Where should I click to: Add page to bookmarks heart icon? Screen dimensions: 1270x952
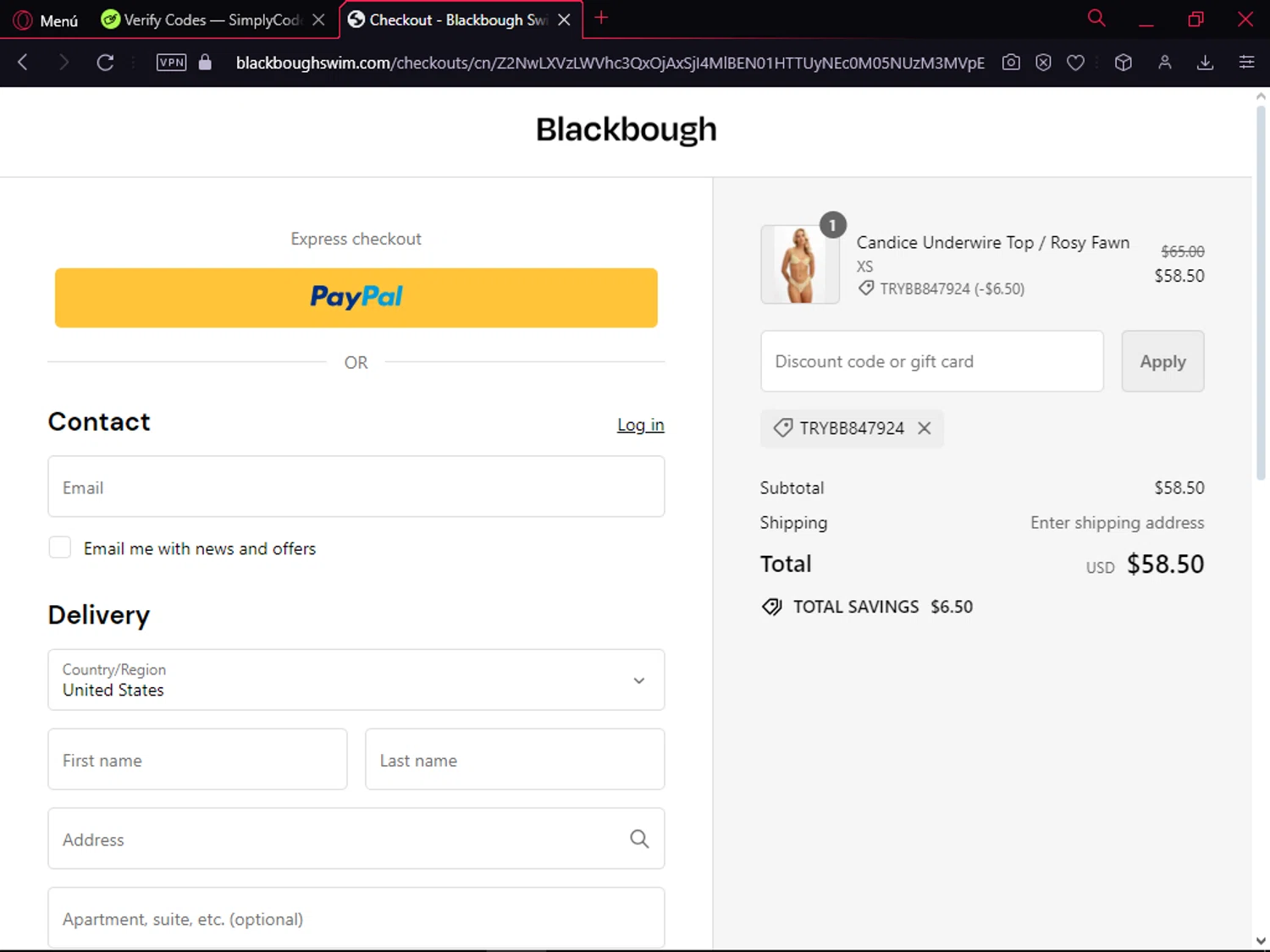1075,62
